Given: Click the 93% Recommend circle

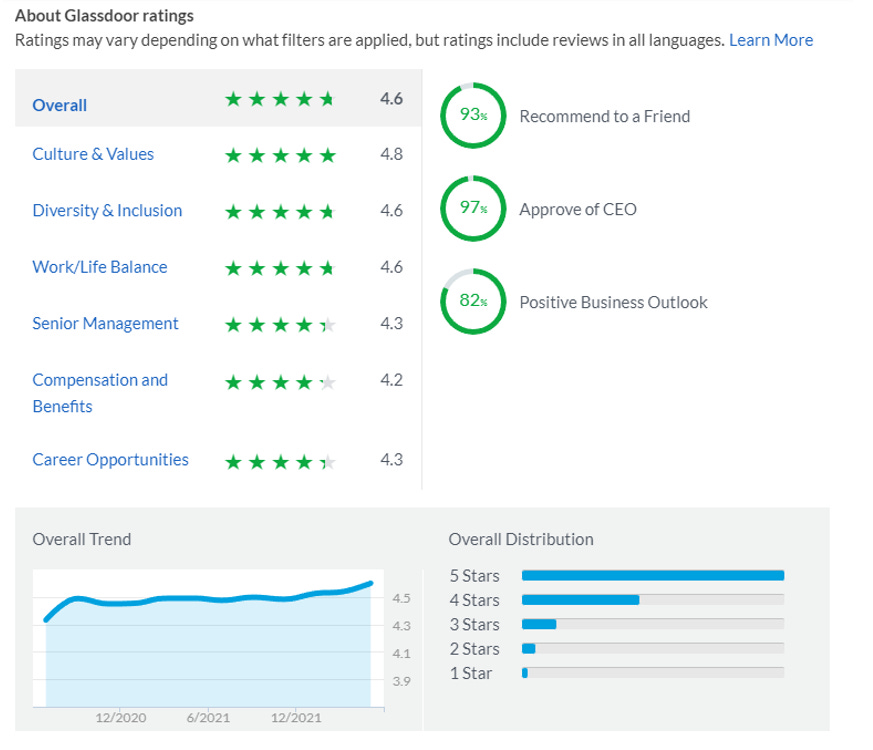Looking at the screenshot, I should (x=473, y=115).
